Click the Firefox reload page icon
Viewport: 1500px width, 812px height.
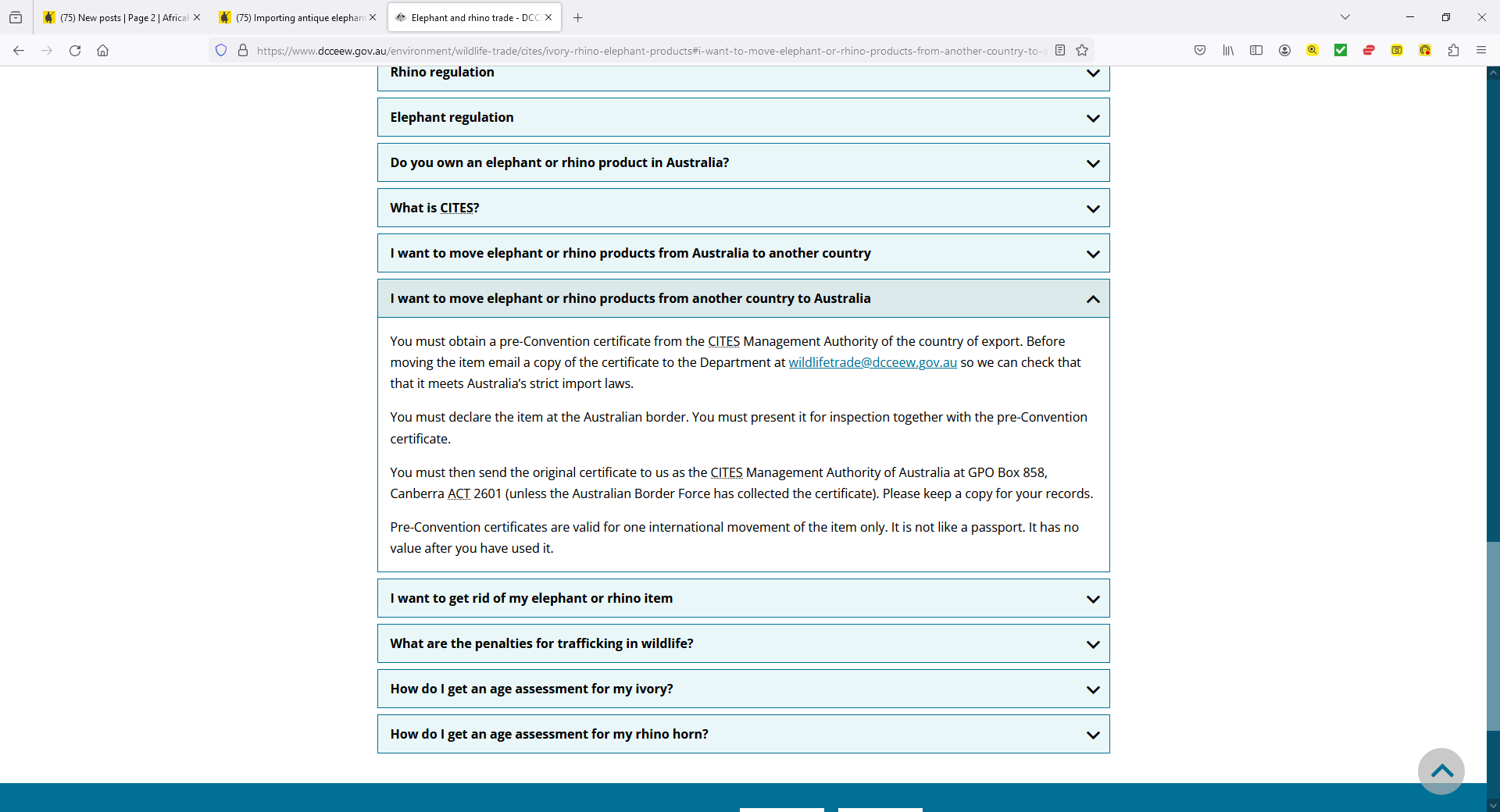coord(75,51)
